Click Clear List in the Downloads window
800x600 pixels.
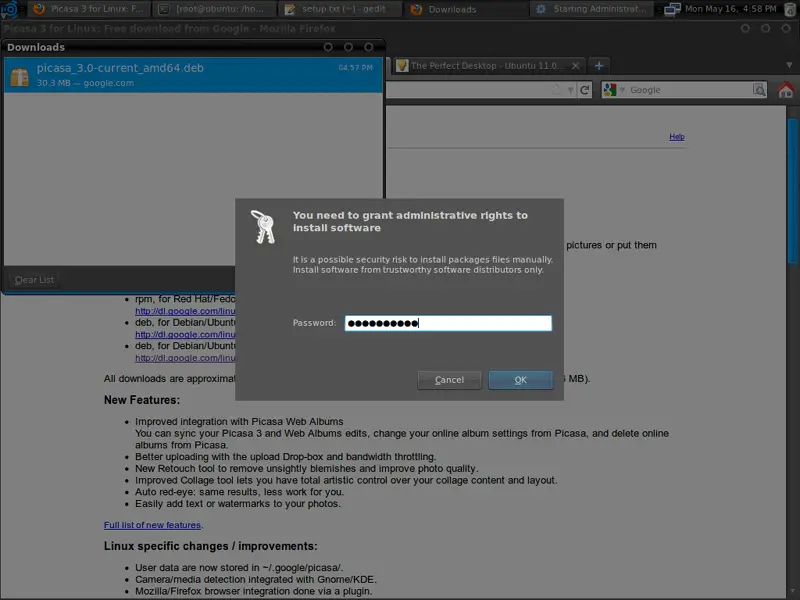point(34,280)
